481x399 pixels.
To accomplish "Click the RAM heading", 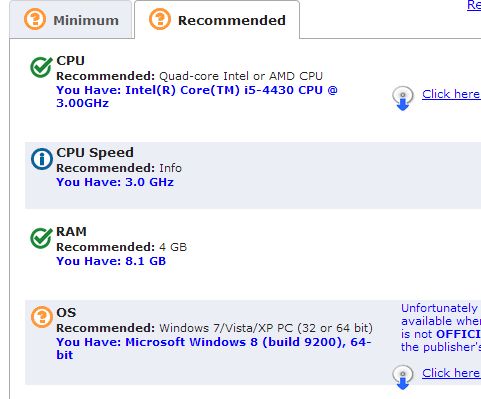I will 71,231.
